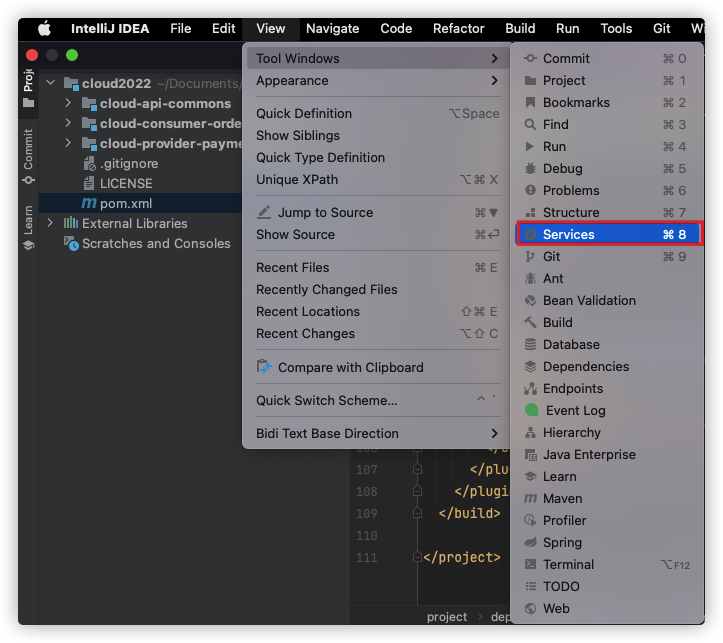
Task: Choose Recent Changes
Action: tap(378, 334)
